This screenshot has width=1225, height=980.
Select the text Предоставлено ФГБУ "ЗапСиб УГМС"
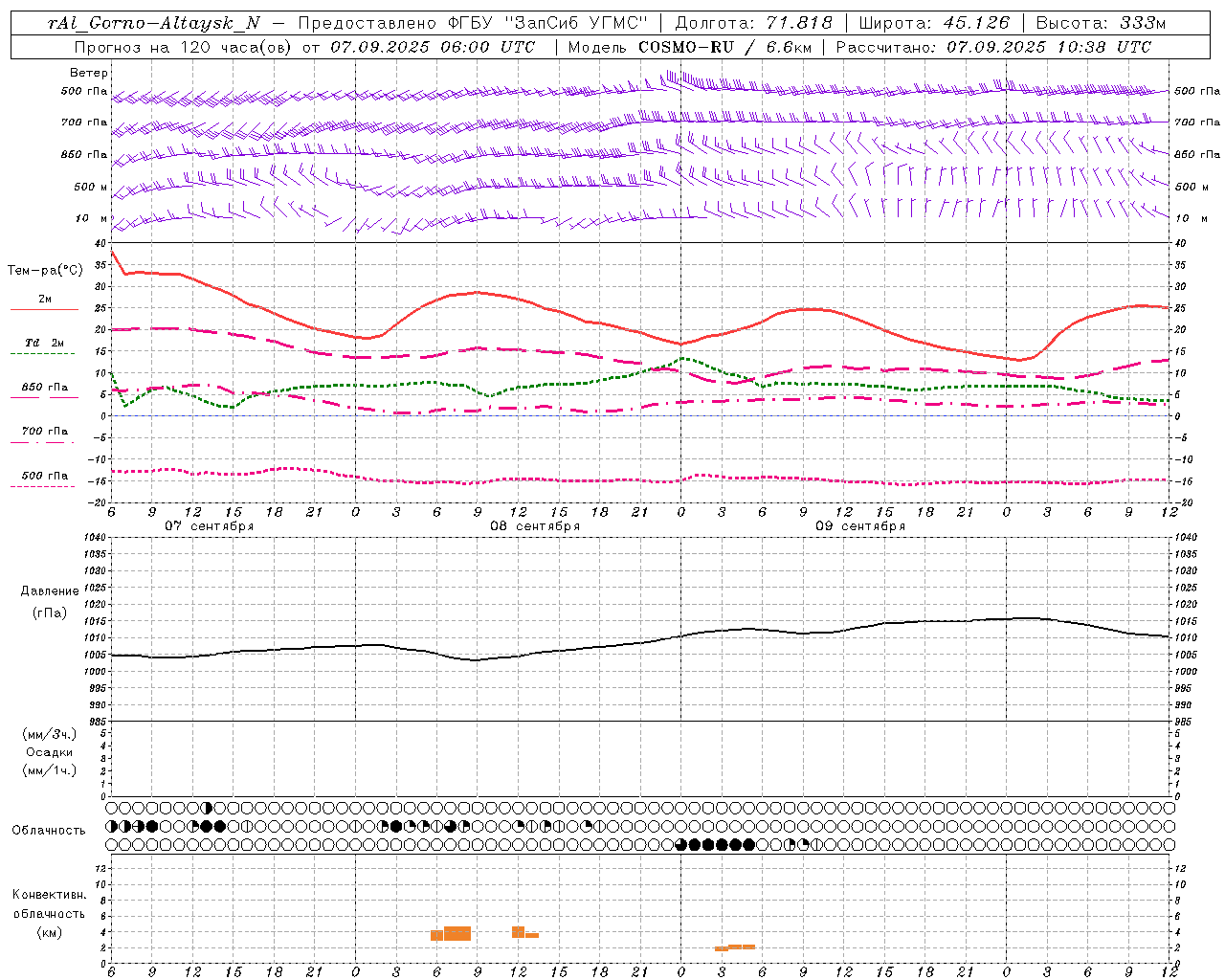(474, 23)
